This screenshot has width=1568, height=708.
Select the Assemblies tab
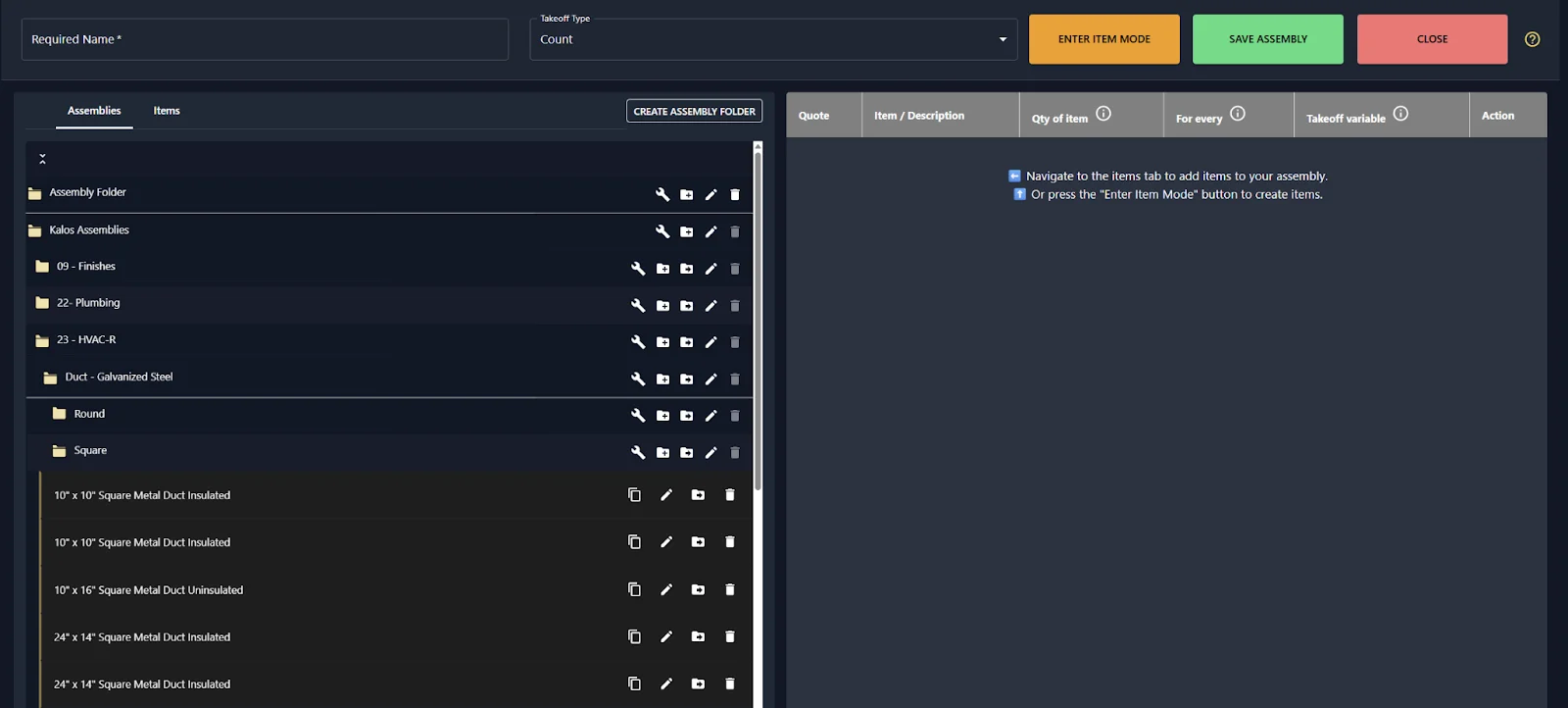pos(94,111)
